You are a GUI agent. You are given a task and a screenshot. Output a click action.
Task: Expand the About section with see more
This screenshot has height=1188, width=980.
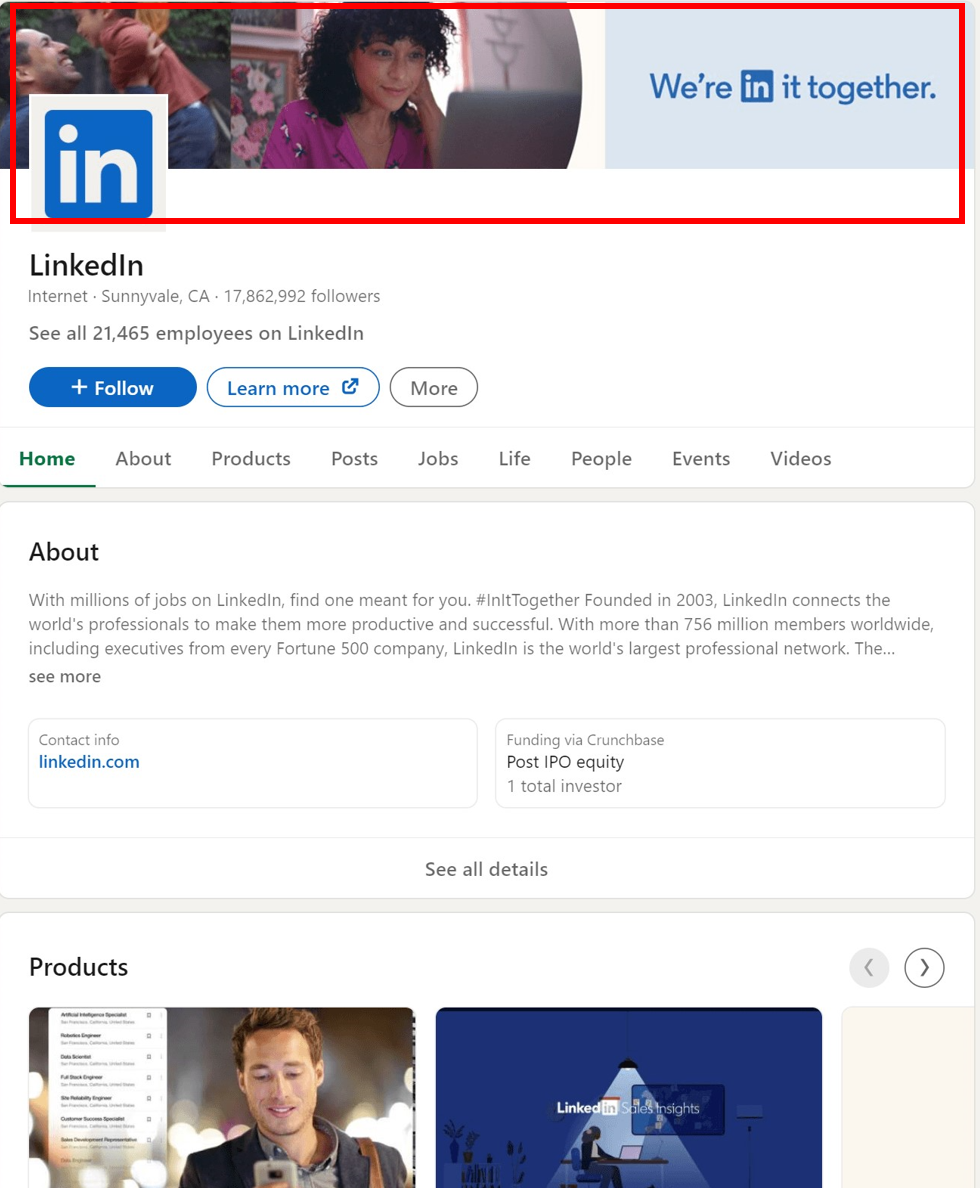coord(64,676)
